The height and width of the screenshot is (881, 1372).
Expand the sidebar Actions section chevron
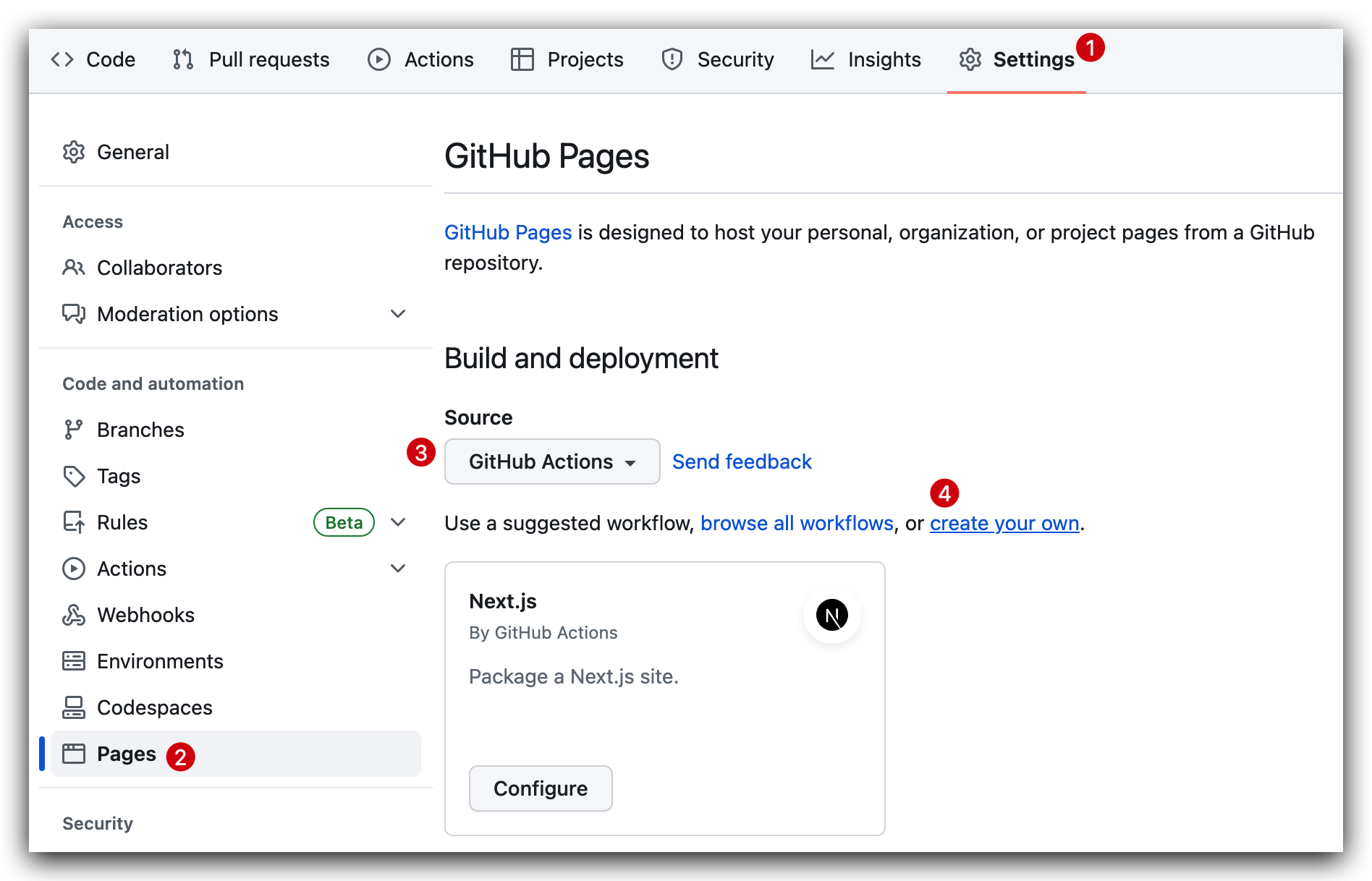pyautogui.click(x=398, y=569)
